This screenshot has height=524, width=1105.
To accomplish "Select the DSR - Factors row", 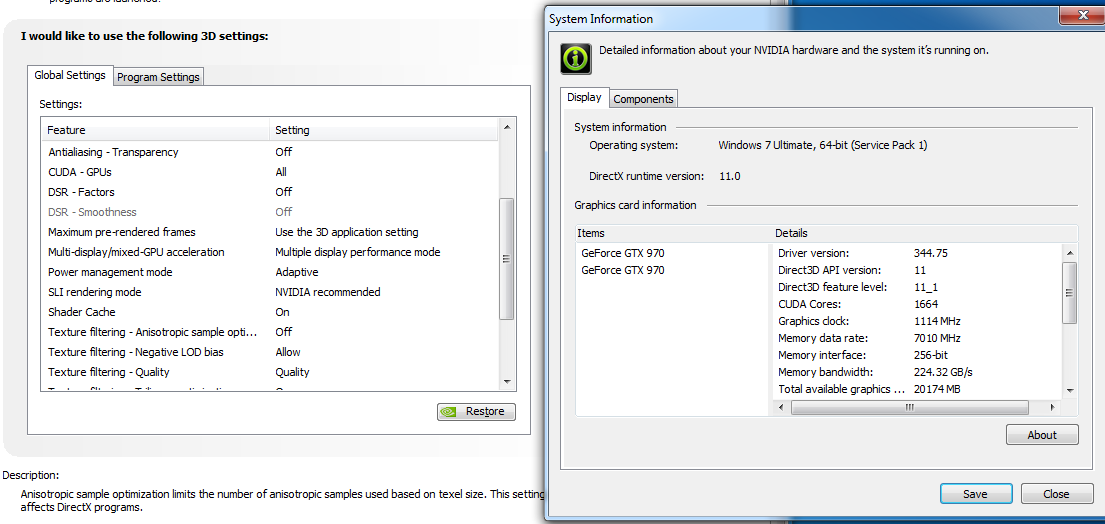I will pyautogui.click(x=269, y=192).
